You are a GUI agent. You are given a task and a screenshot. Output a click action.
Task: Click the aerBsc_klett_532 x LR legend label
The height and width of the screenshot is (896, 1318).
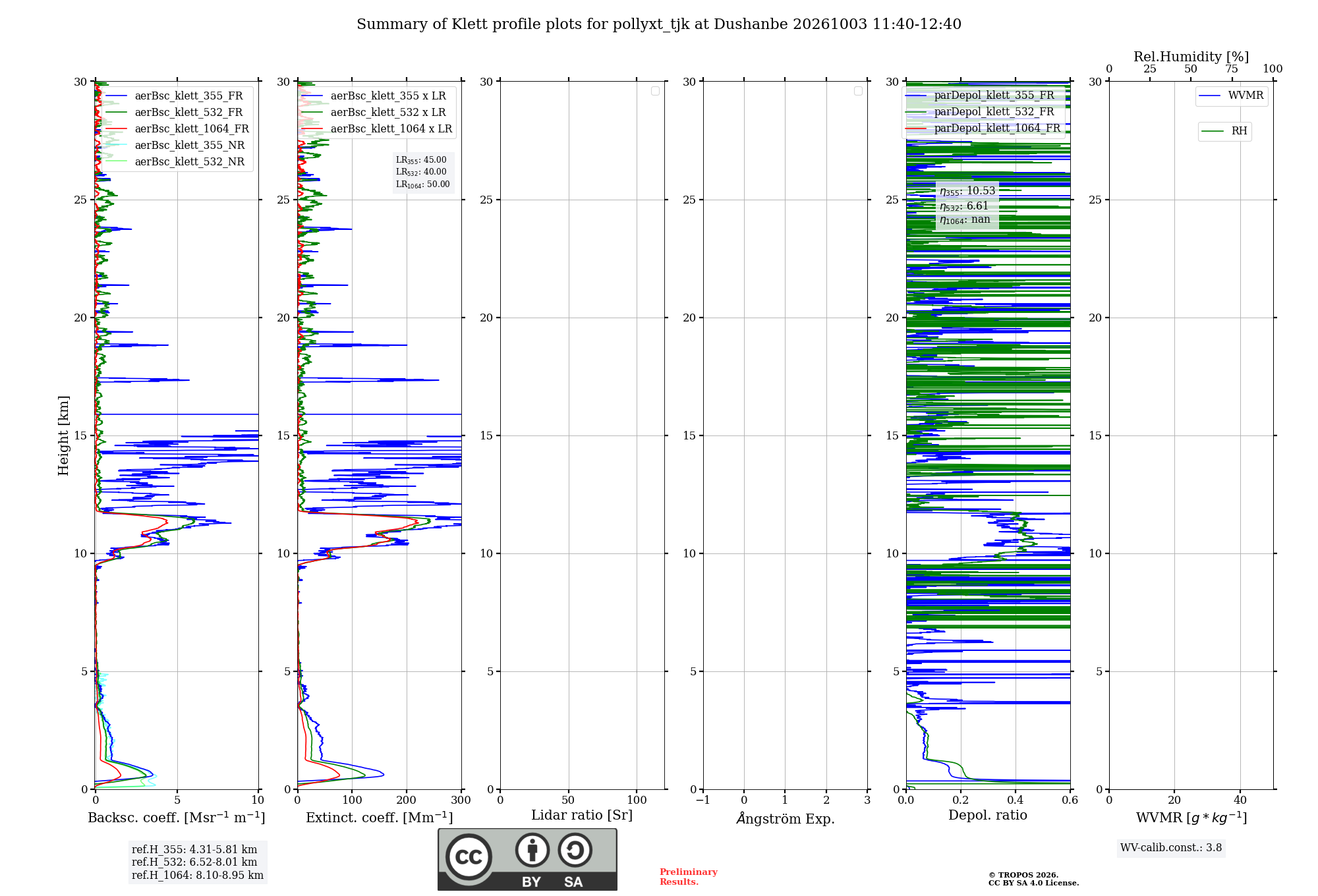click(x=388, y=112)
